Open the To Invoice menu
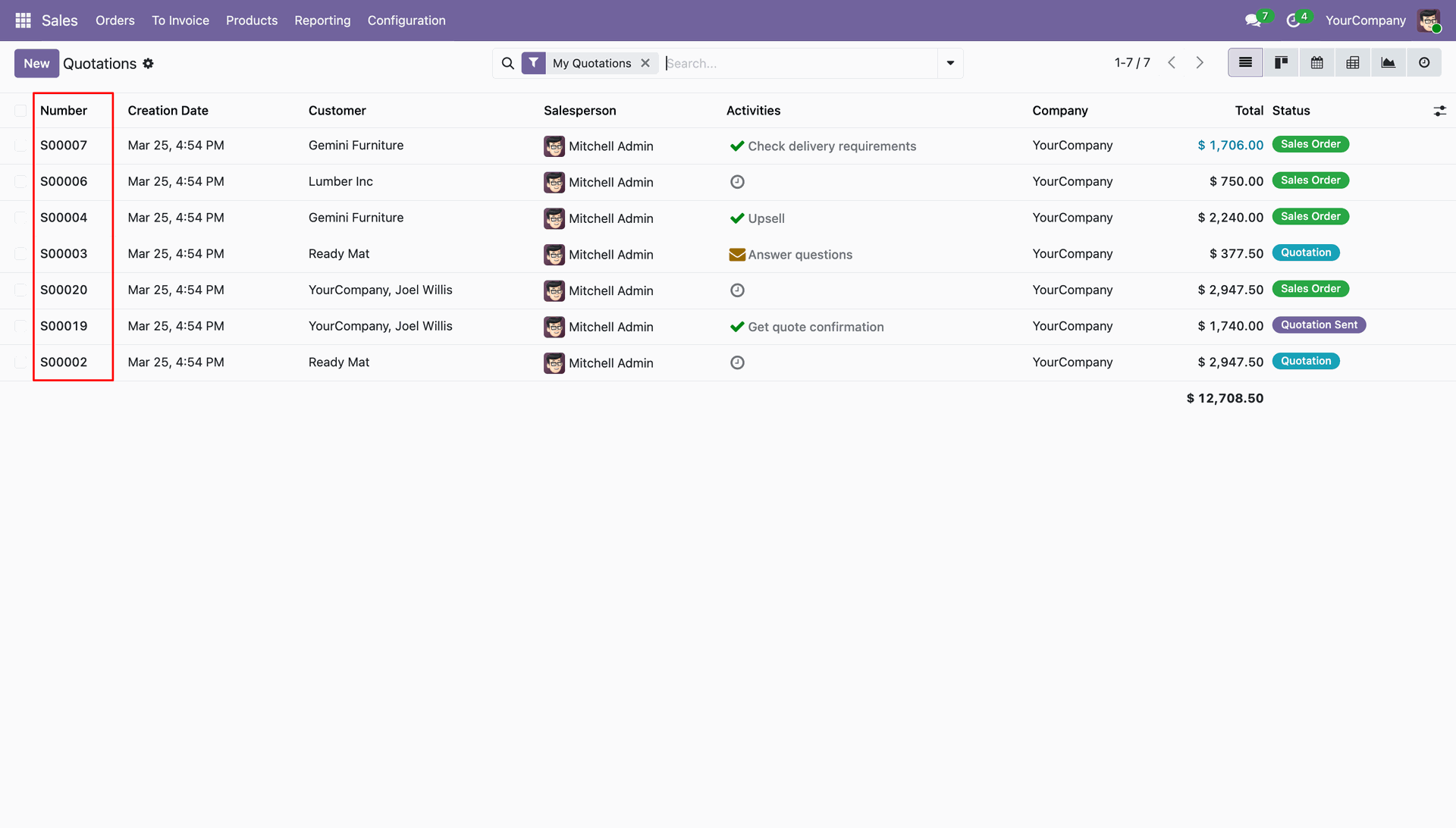1456x828 pixels. click(180, 20)
